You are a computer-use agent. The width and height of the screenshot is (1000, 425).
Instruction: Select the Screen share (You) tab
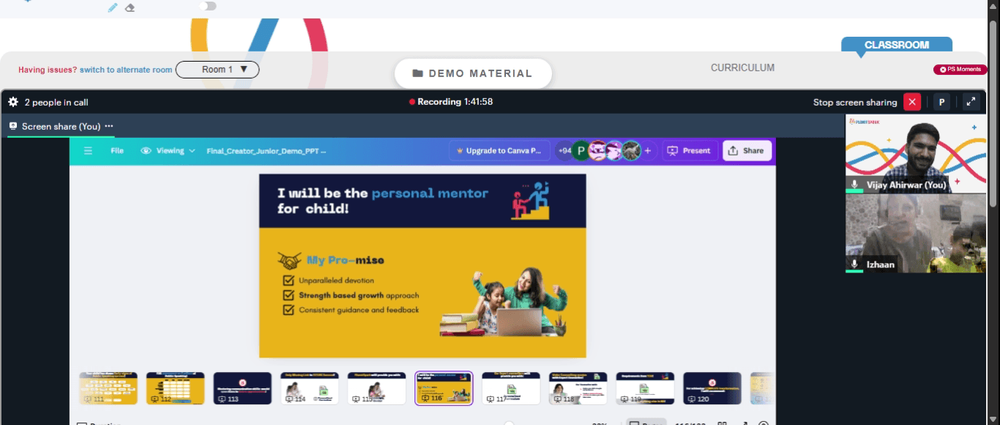[61, 126]
